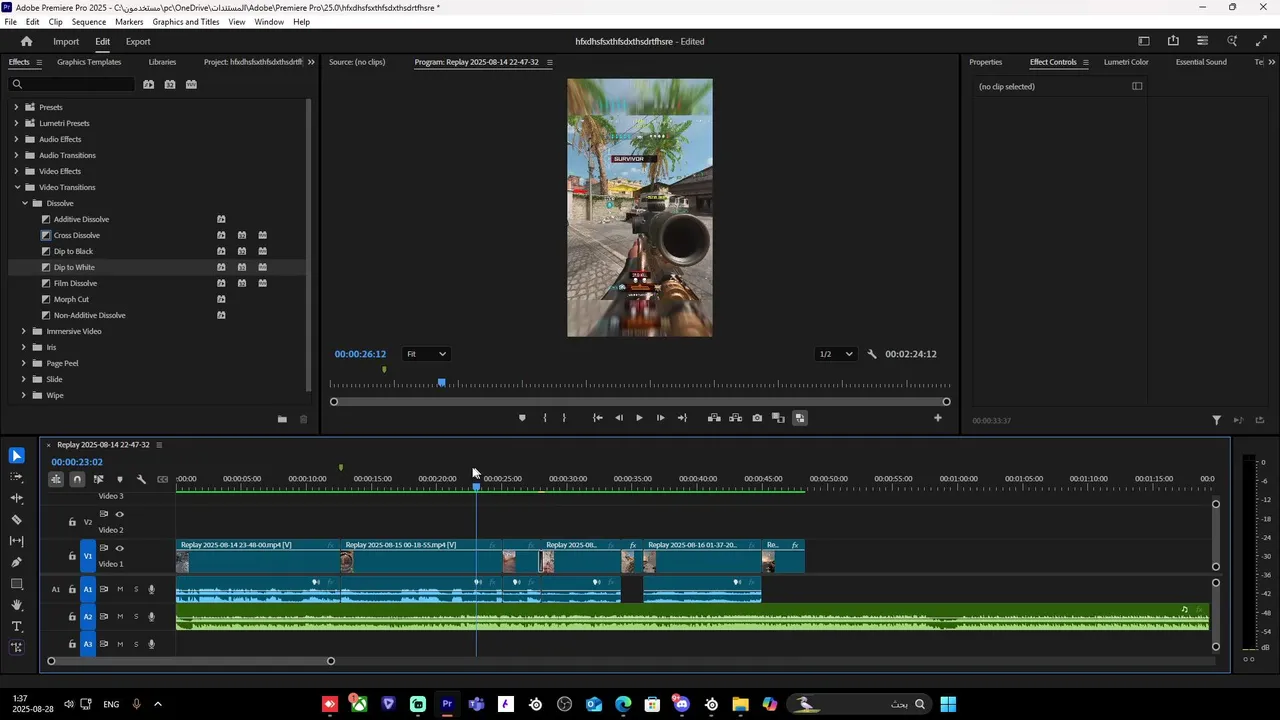Open Workspaces icon in the header

1144,41
